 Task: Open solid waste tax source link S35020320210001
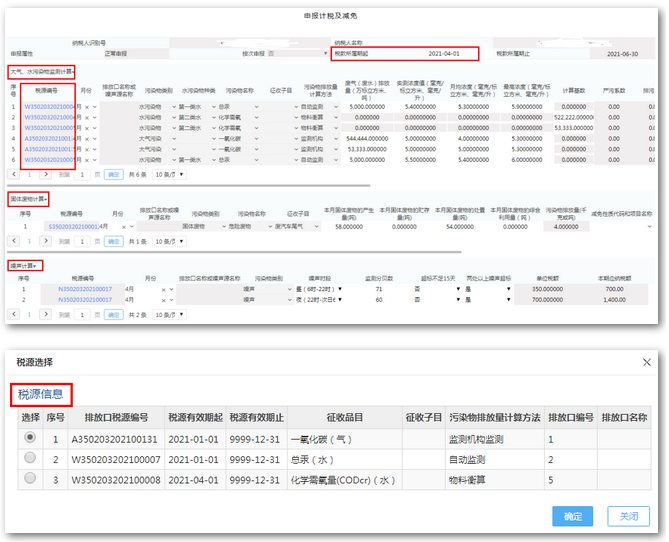(x=73, y=227)
